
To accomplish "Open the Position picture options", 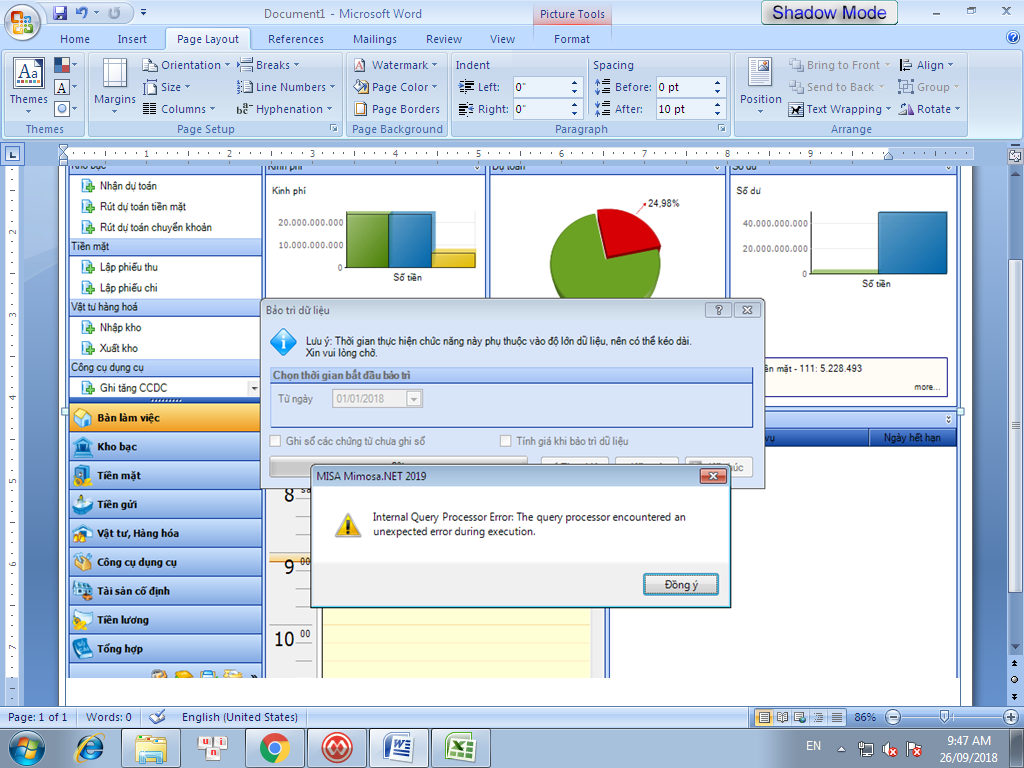I will click(x=760, y=86).
